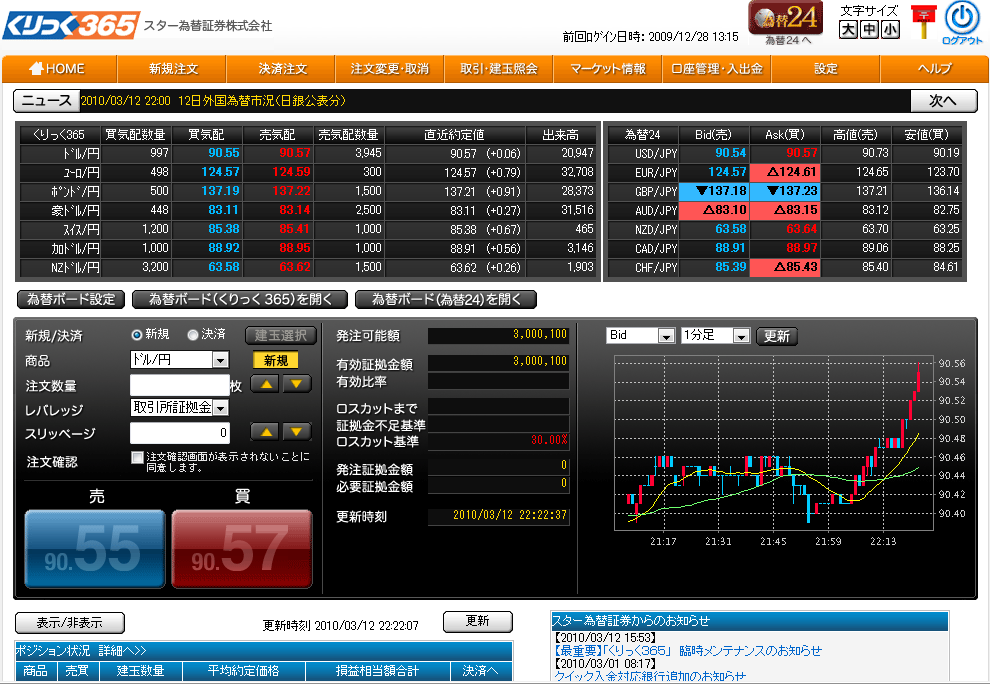Click 次へ in the news bar

[x=943, y=101]
